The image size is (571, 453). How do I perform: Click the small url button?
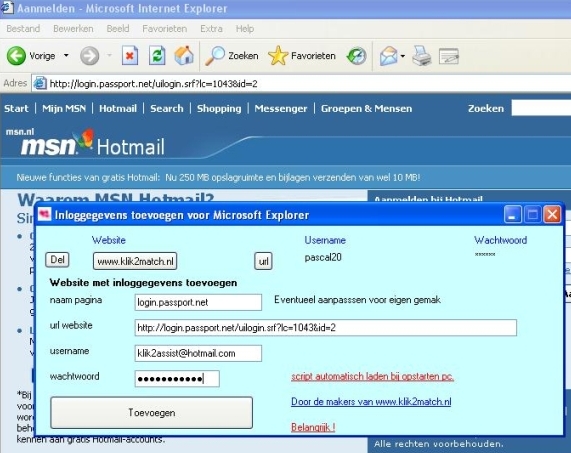point(263,261)
